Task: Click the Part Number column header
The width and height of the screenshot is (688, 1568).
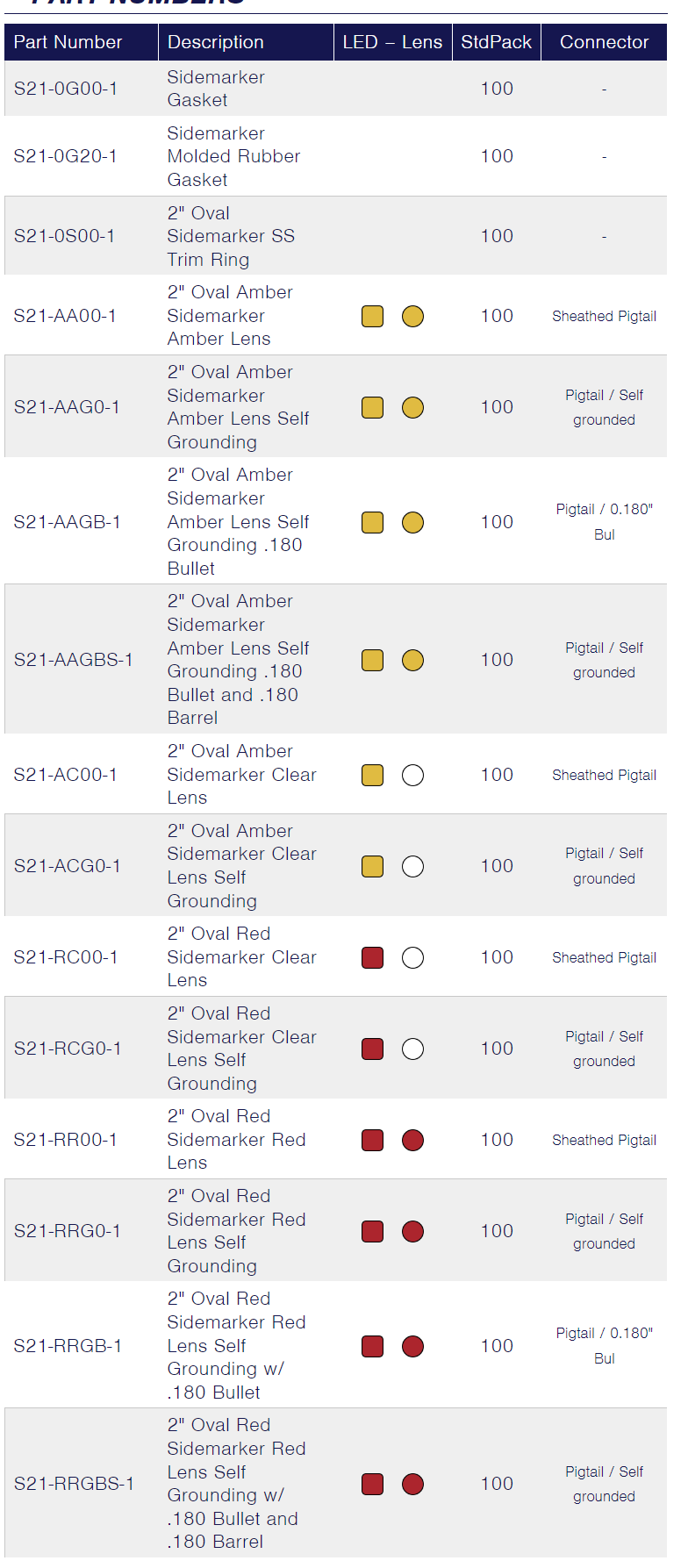Action: 68,42
